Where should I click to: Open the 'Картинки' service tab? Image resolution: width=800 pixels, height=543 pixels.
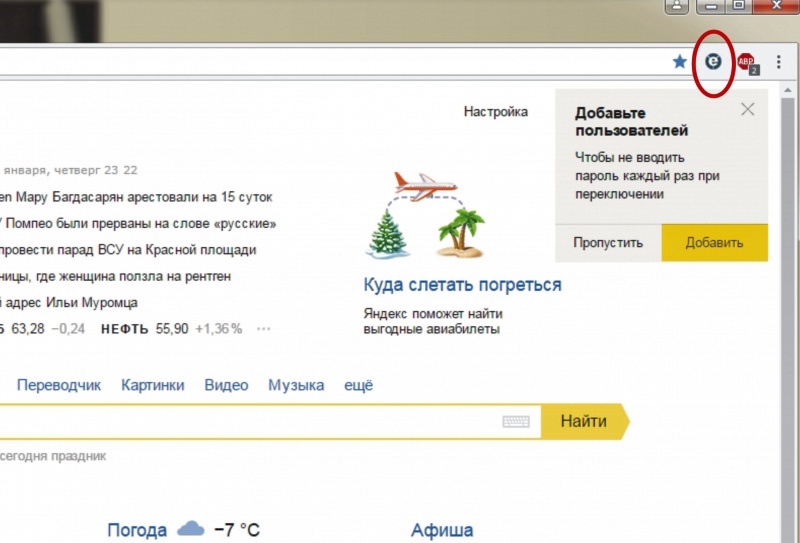coord(153,385)
